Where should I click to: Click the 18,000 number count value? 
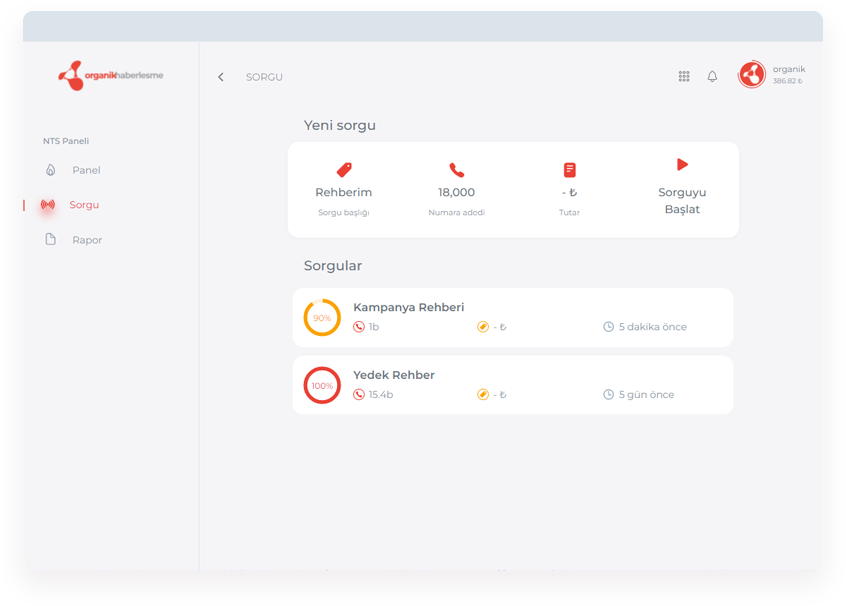[457, 192]
